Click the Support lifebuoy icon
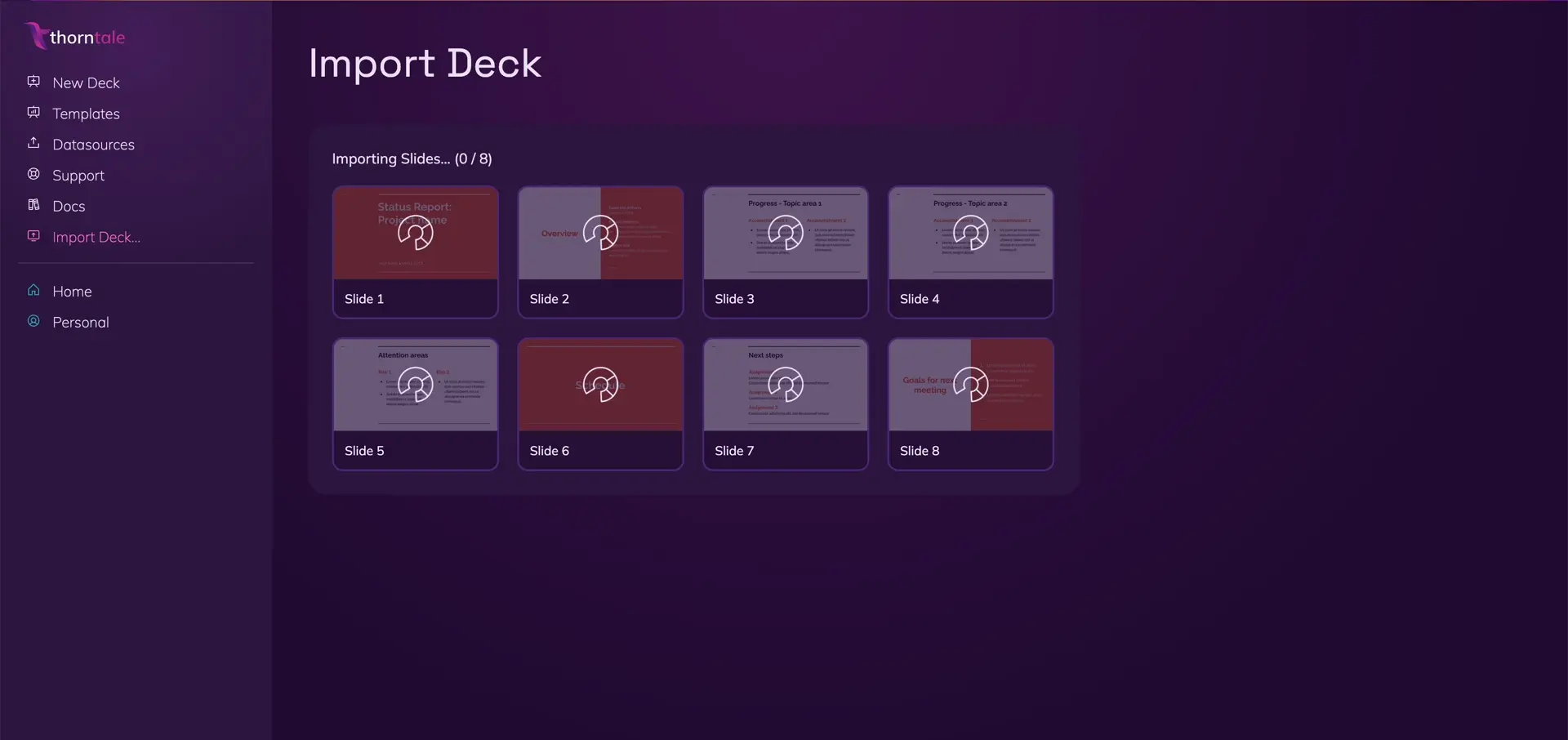Image resolution: width=1568 pixels, height=740 pixels. pyautogui.click(x=33, y=174)
